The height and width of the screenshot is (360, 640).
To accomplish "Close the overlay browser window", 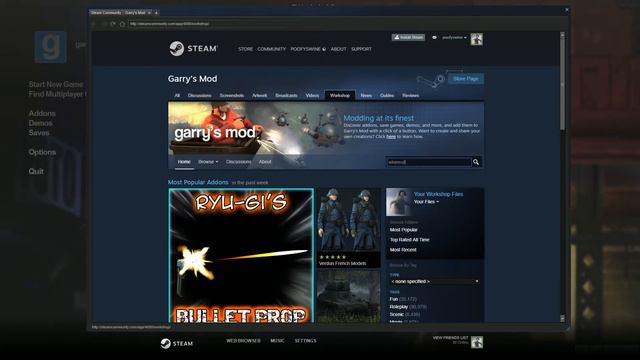I will pos(567,10).
